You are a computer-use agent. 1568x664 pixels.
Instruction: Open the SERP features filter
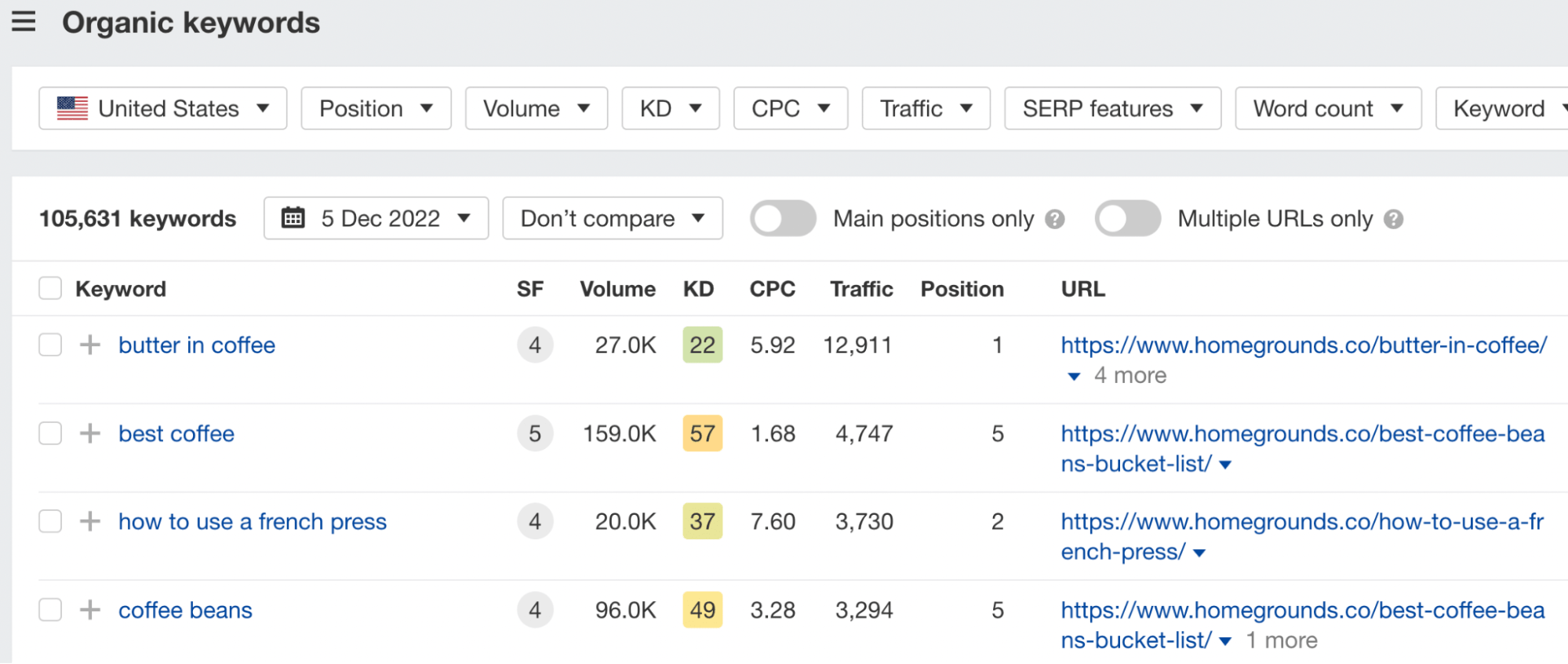click(x=1111, y=108)
